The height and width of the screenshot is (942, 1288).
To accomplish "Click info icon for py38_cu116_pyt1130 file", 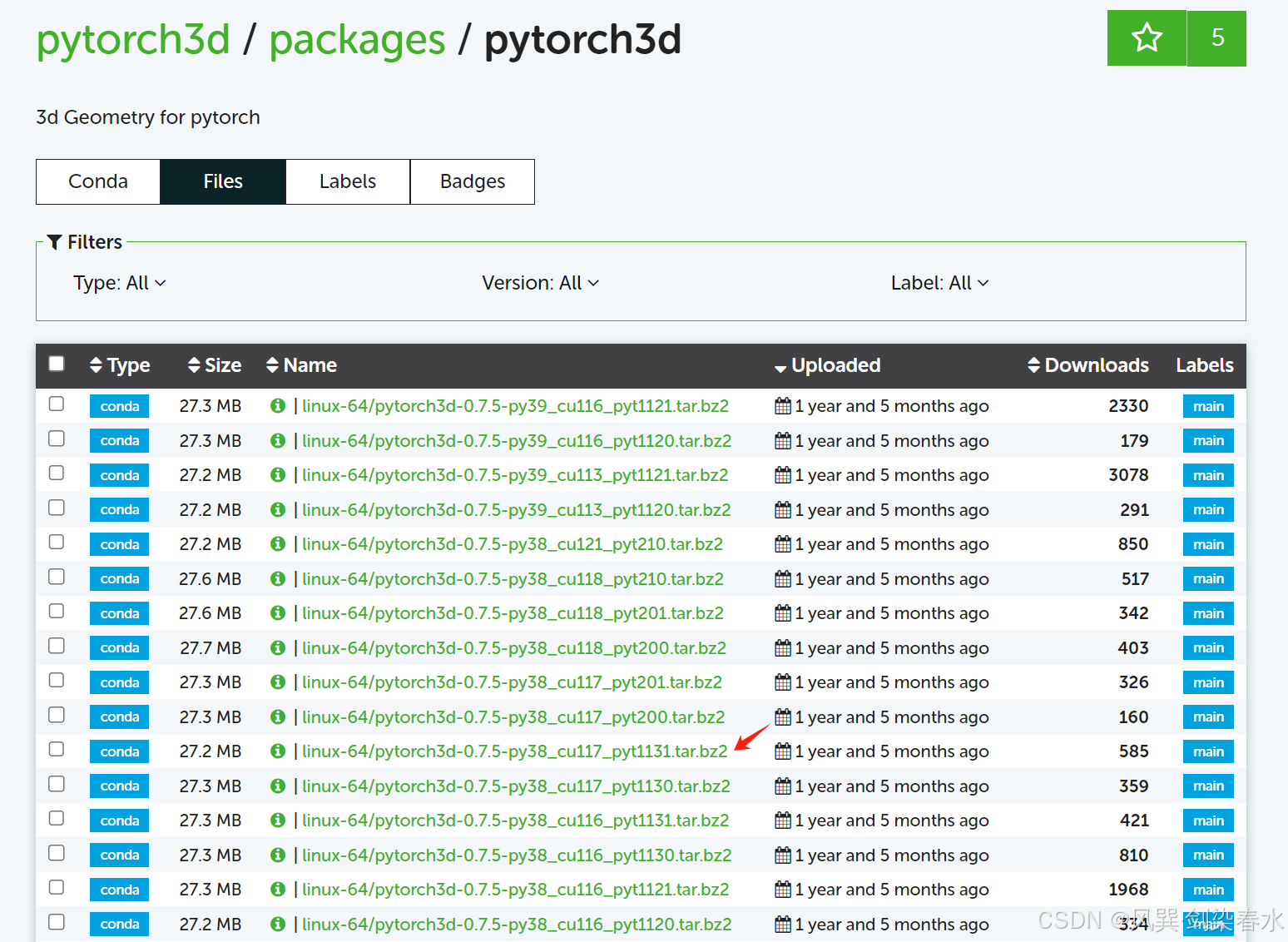I will click(278, 855).
